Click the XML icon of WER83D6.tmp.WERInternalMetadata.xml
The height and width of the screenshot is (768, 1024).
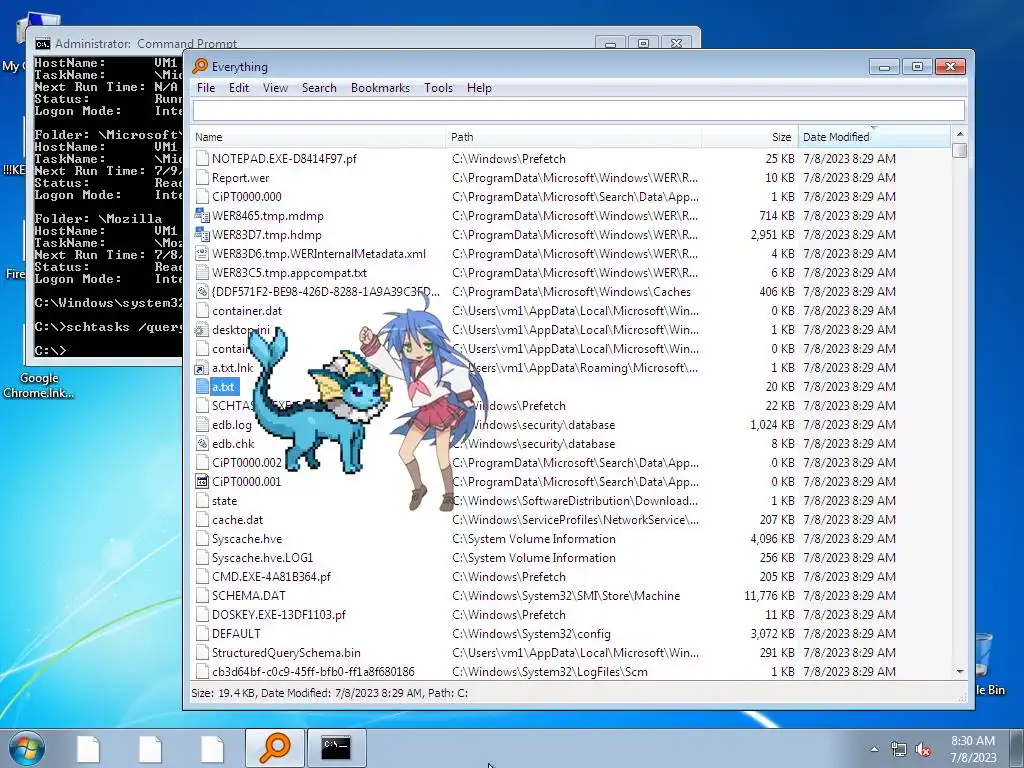coord(202,253)
